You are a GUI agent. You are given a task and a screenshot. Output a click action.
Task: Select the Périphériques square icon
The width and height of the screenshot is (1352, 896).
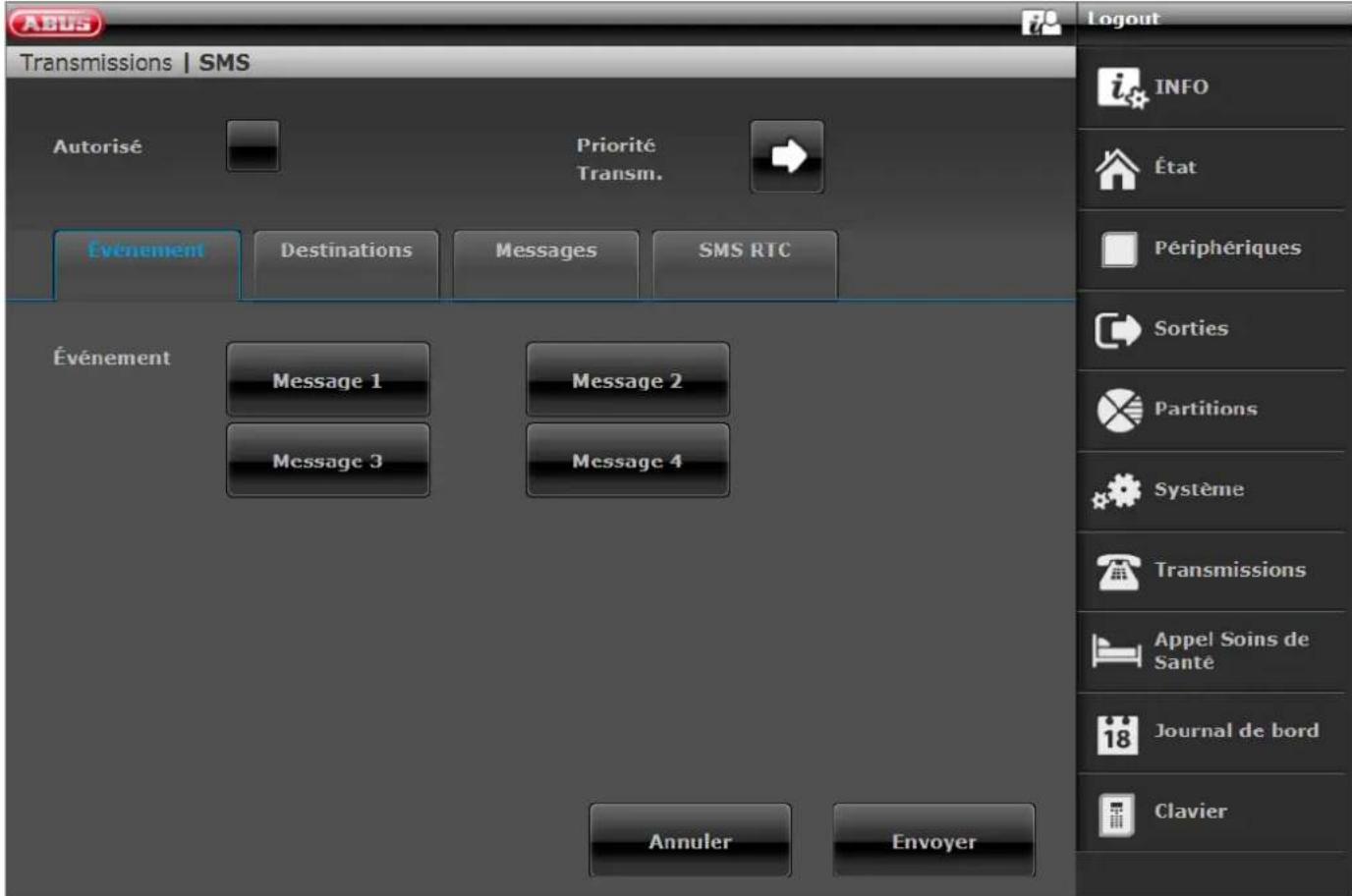(1118, 250)
